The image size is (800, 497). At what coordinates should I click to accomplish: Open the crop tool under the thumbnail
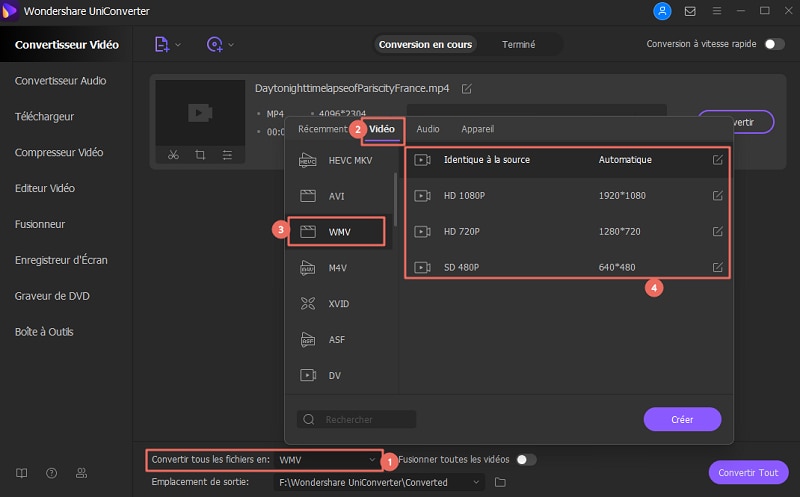point(200,155)
